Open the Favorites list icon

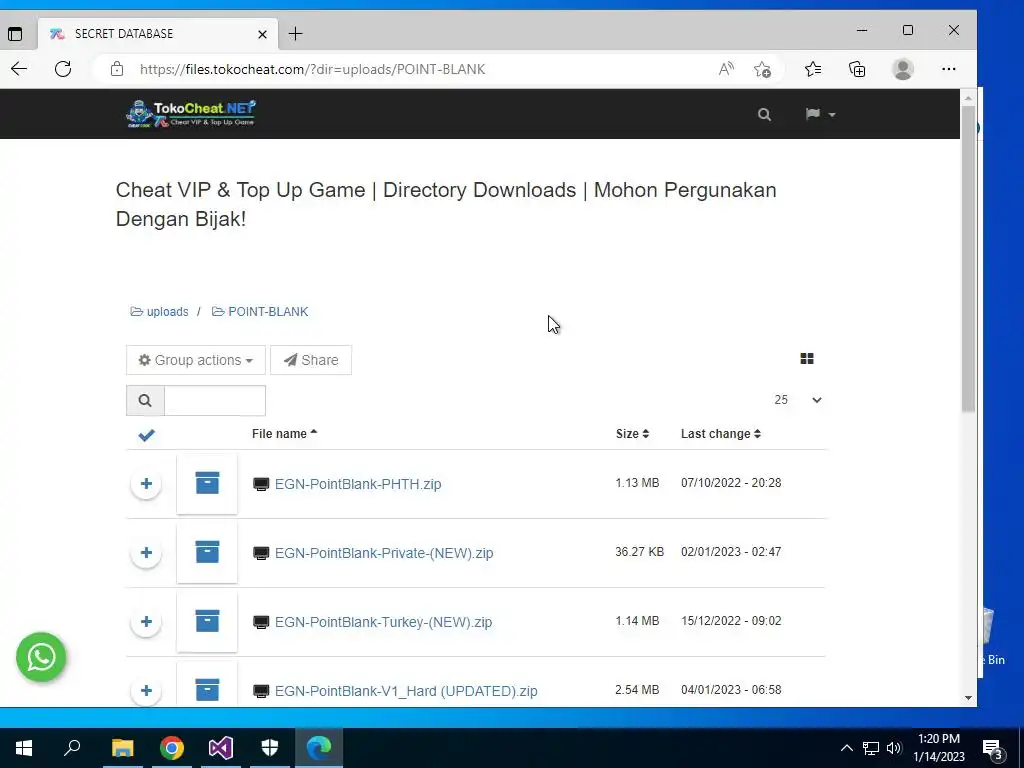(x=813, y=69)
